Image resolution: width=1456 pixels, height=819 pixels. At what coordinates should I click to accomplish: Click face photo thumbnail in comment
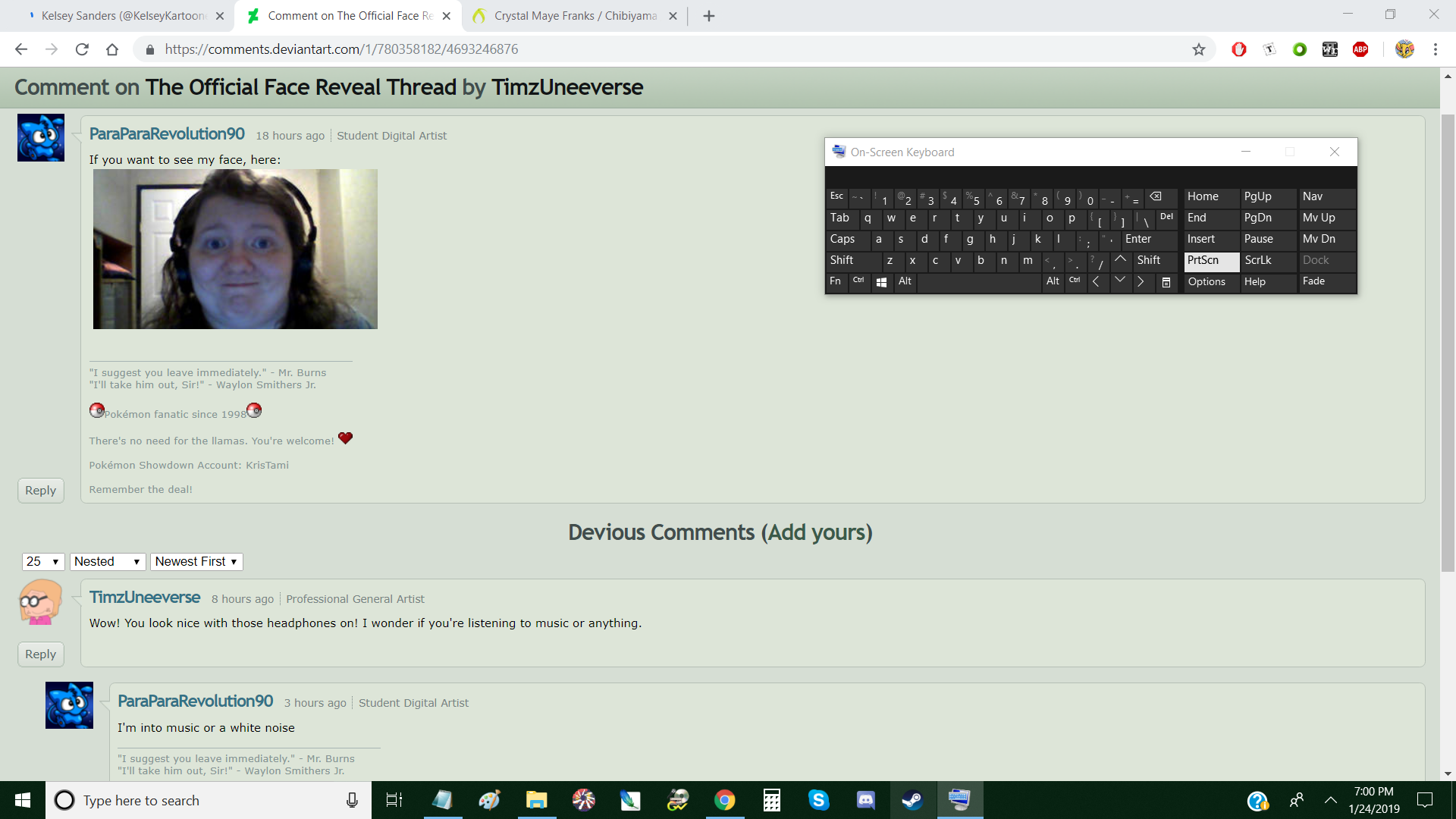(x=235, y=249)
